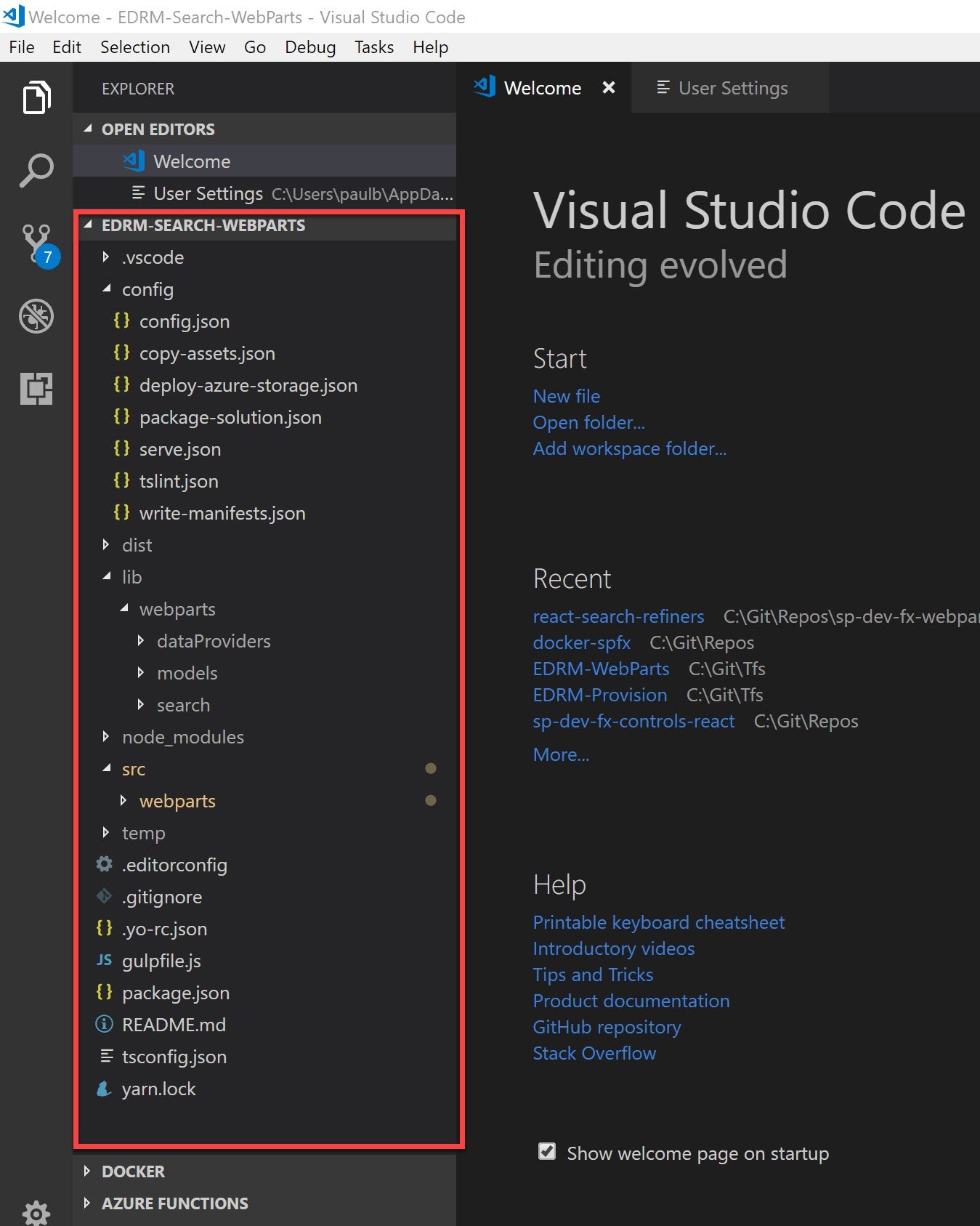Open recent docker-spfx project
Image resolution: width=980 pixels, height=1226 pixels.
(x=582, y=642)
